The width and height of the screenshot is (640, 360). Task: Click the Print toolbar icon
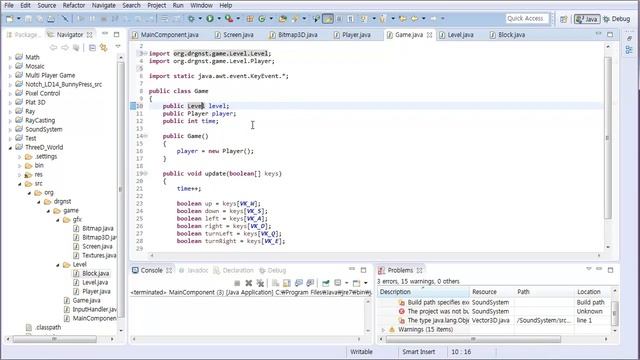51,19
